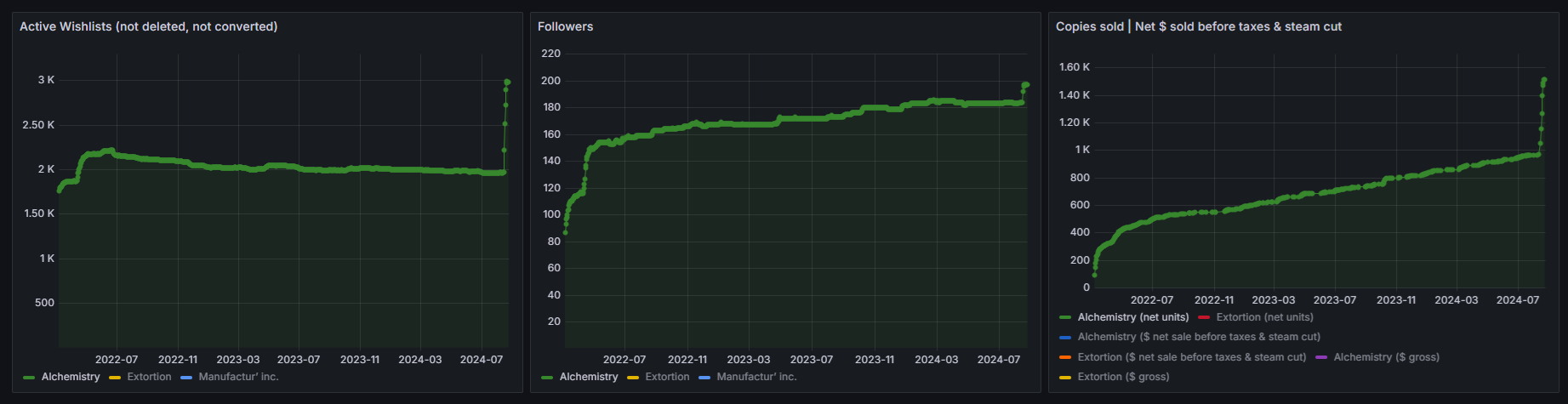Click purple swatch beside Alchemistry ($ gross)
This screenshot has height=404, width=1568.
click(1321, 357)
